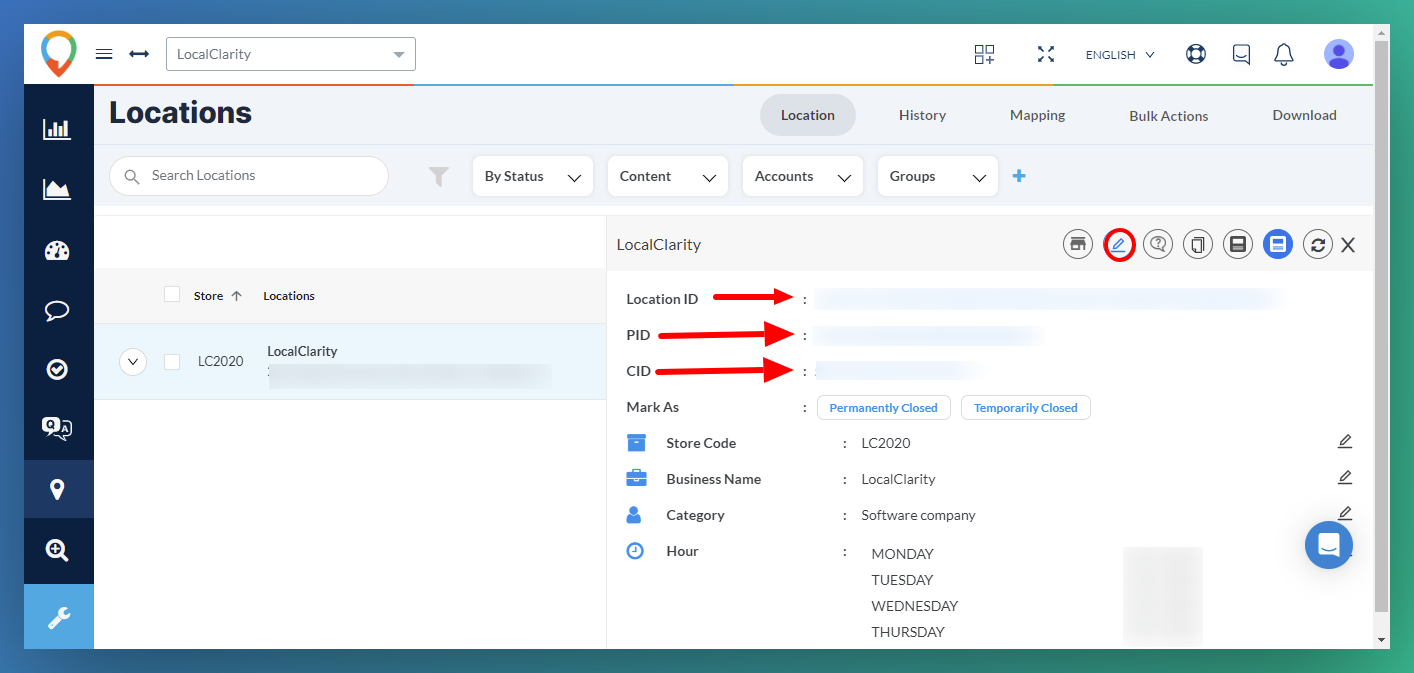Click the Software company category value
1414x673 pixels.
(x=918, y=515)
